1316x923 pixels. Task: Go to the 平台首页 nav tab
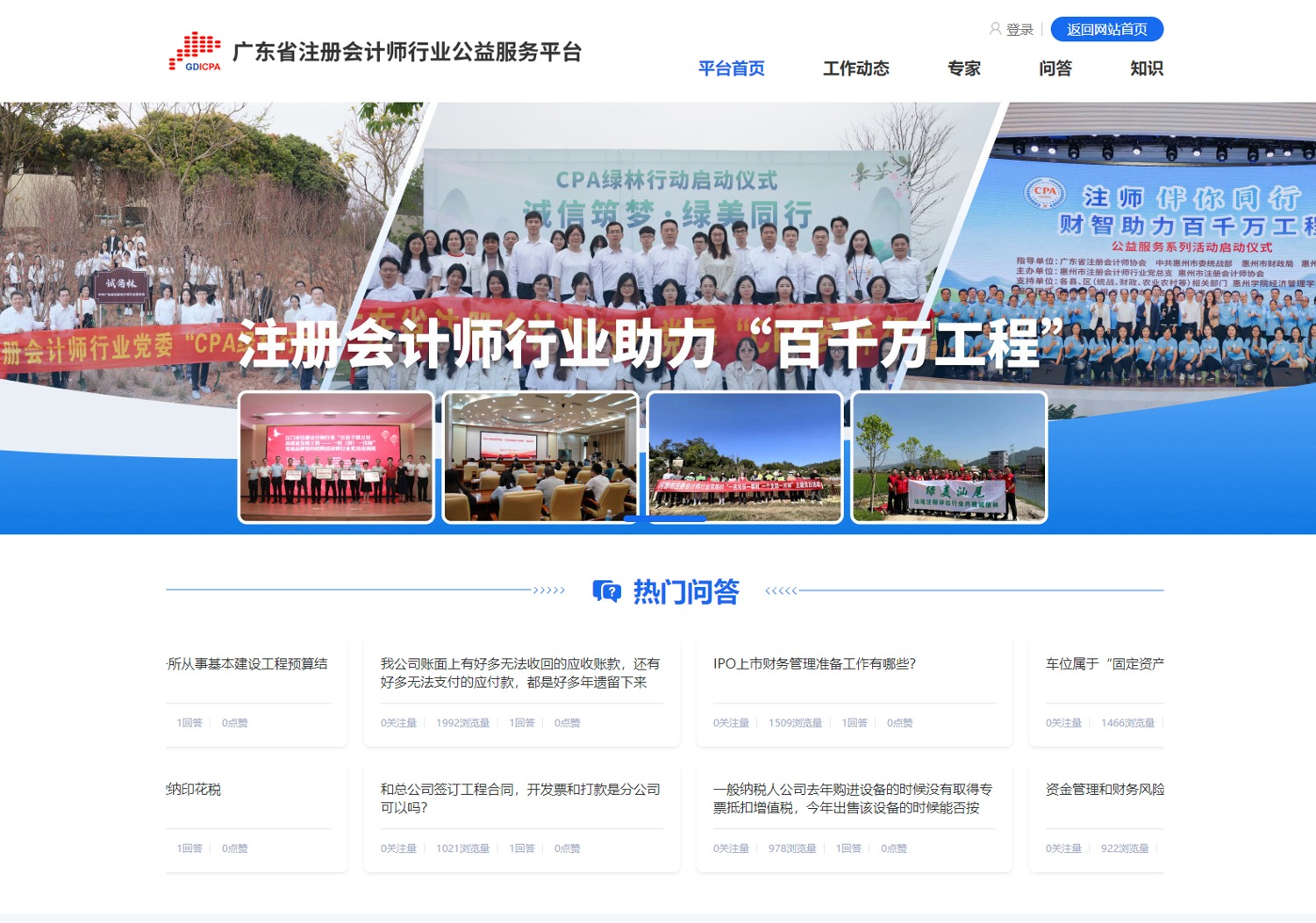point(731,68)
